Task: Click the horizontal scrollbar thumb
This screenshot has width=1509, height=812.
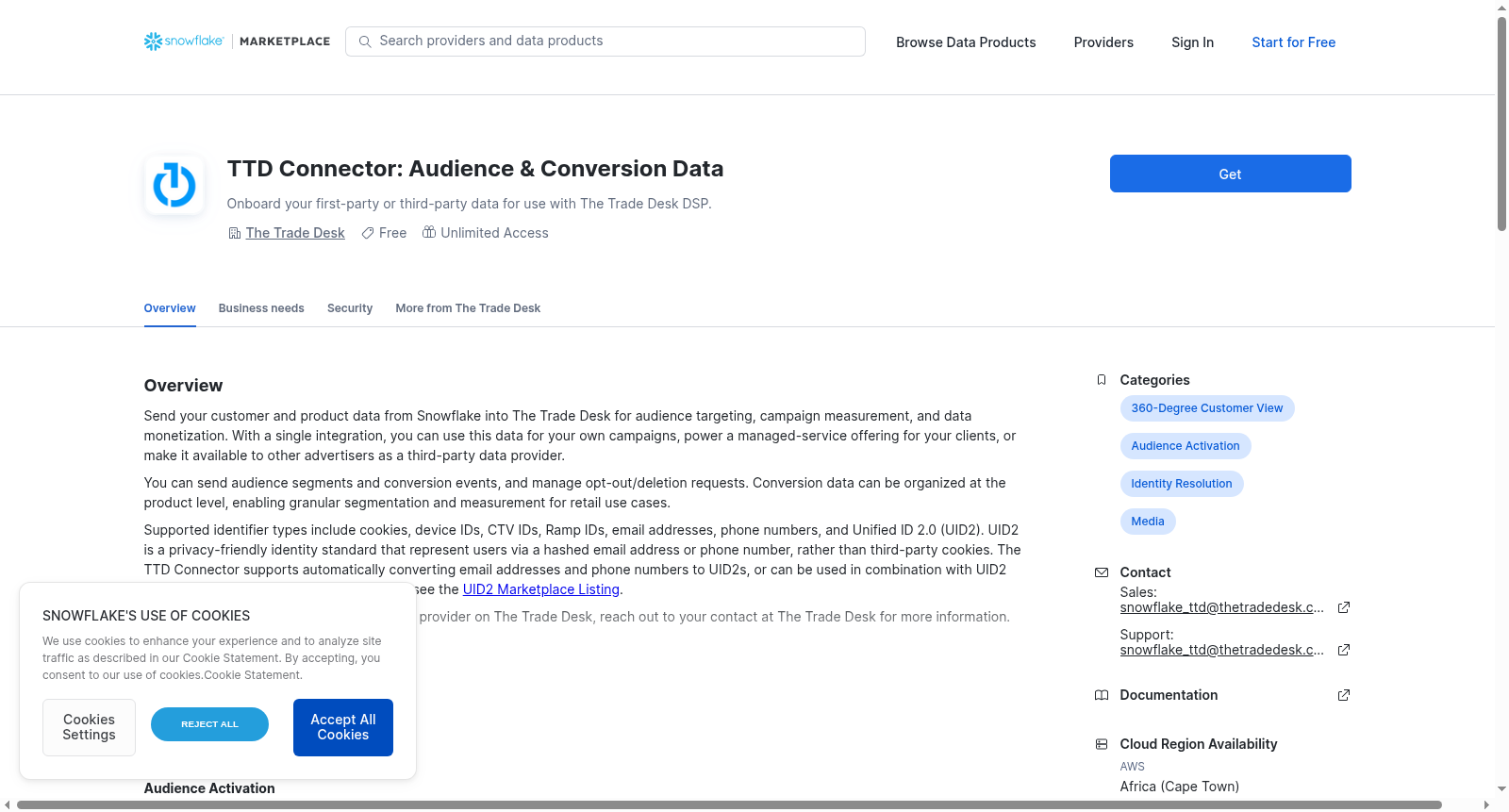Action: [x=729, y=804]
